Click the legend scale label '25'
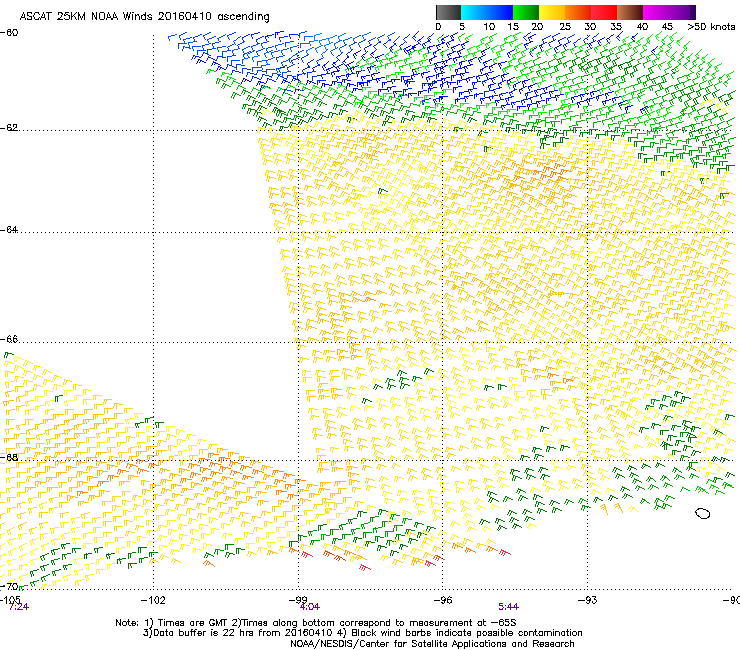 [565, 27]
